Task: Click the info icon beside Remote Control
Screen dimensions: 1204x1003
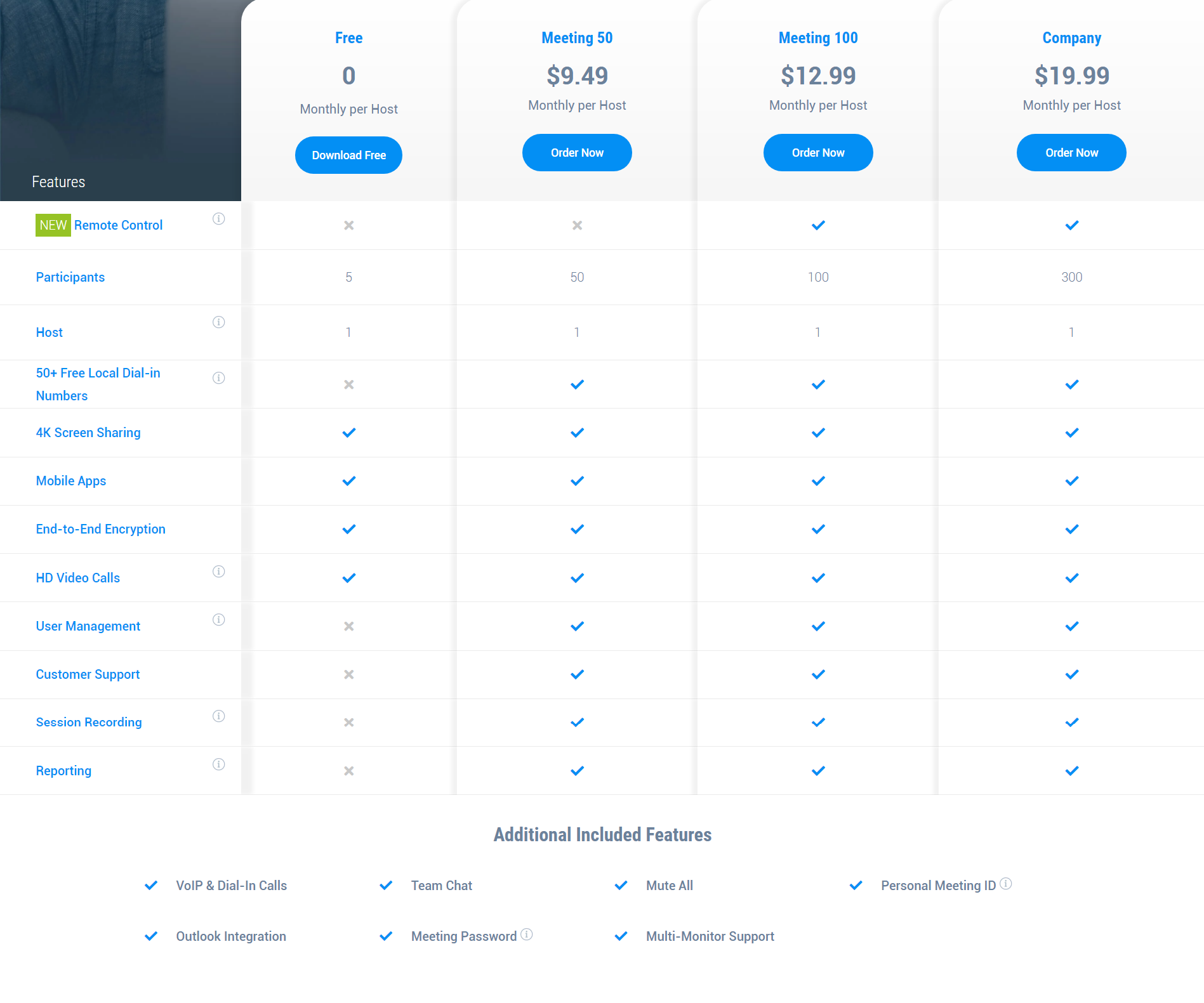Action: 218,219
